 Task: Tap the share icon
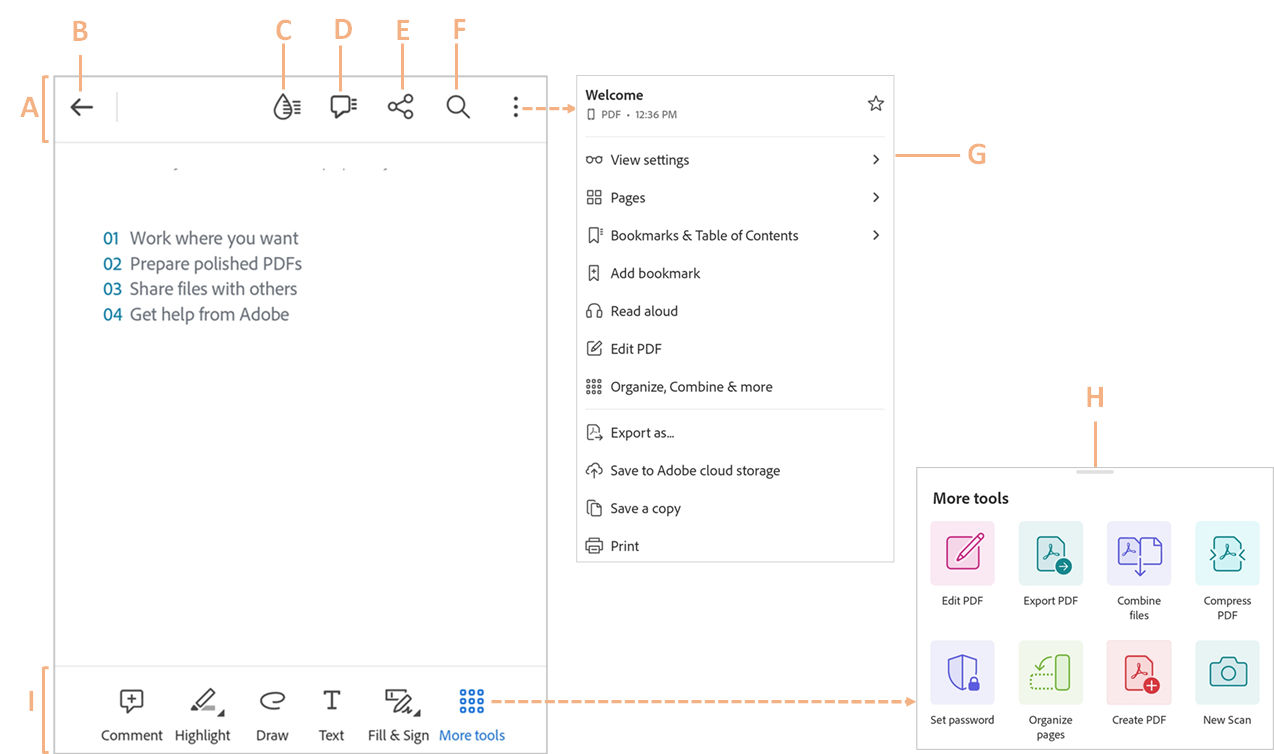(x=400, y=107)
